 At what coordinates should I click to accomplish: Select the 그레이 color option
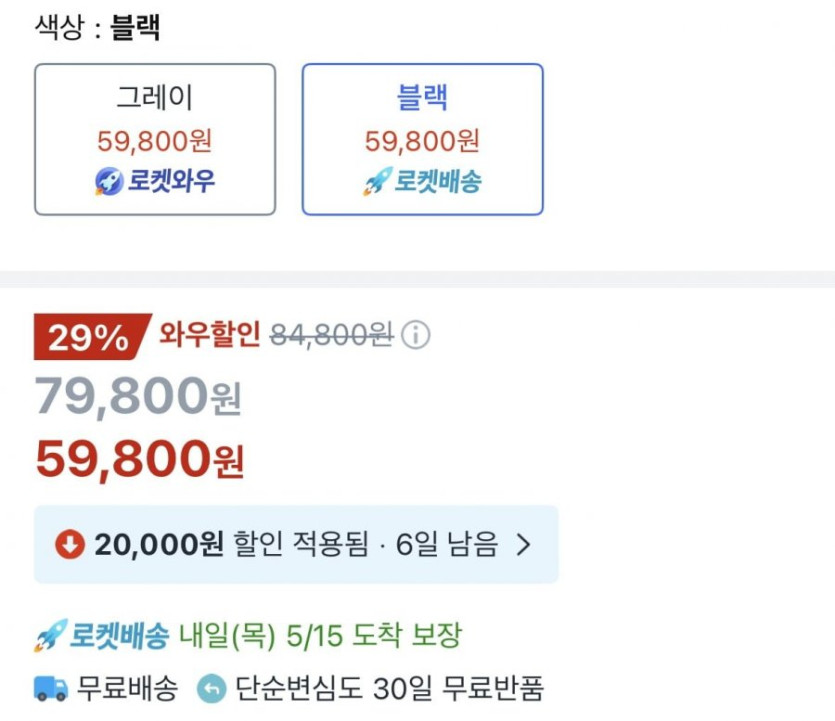click(155, 139)
